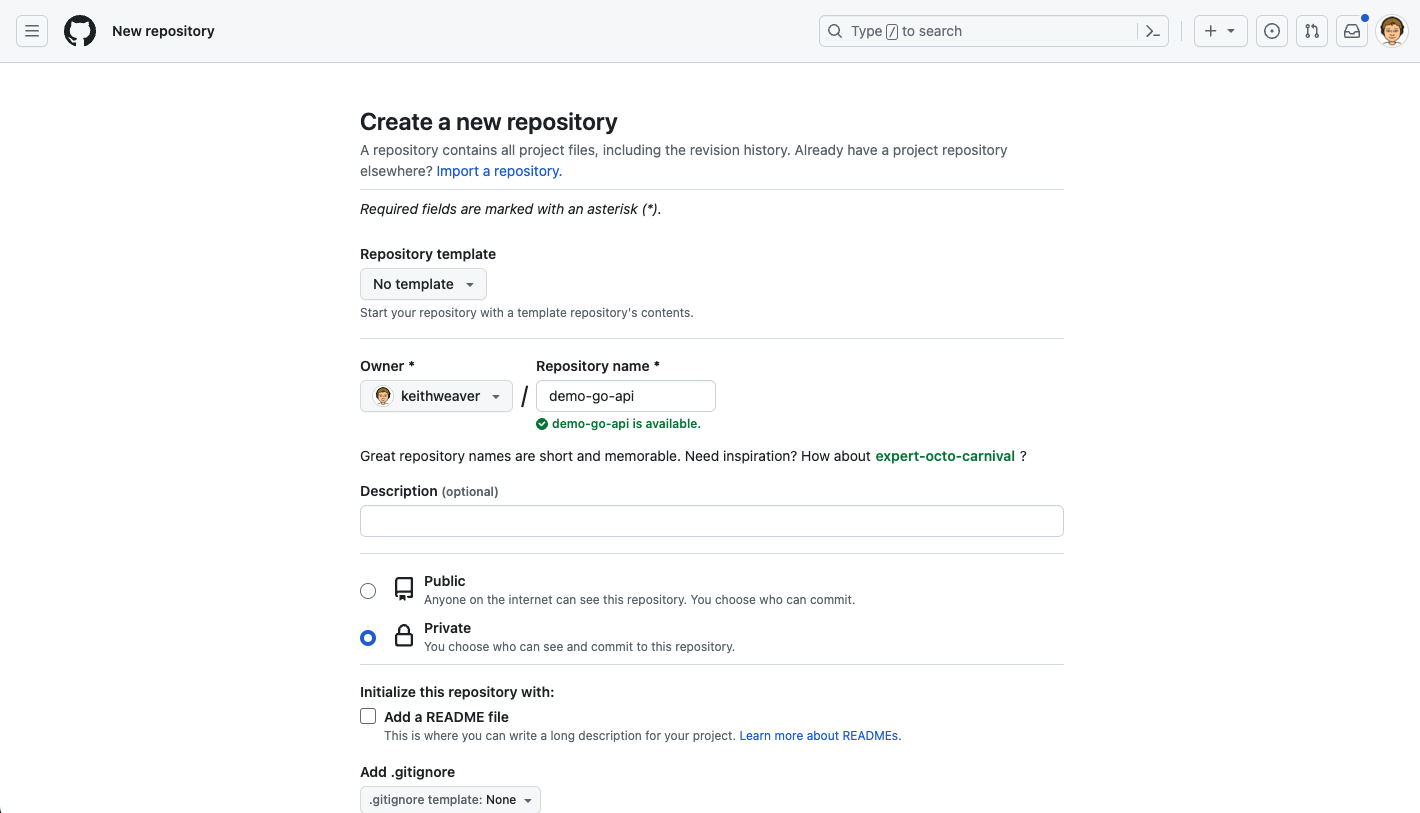1420x813 pixels.
Task: Open the user profile avatar menu
Action: [x=1392, y=31]
